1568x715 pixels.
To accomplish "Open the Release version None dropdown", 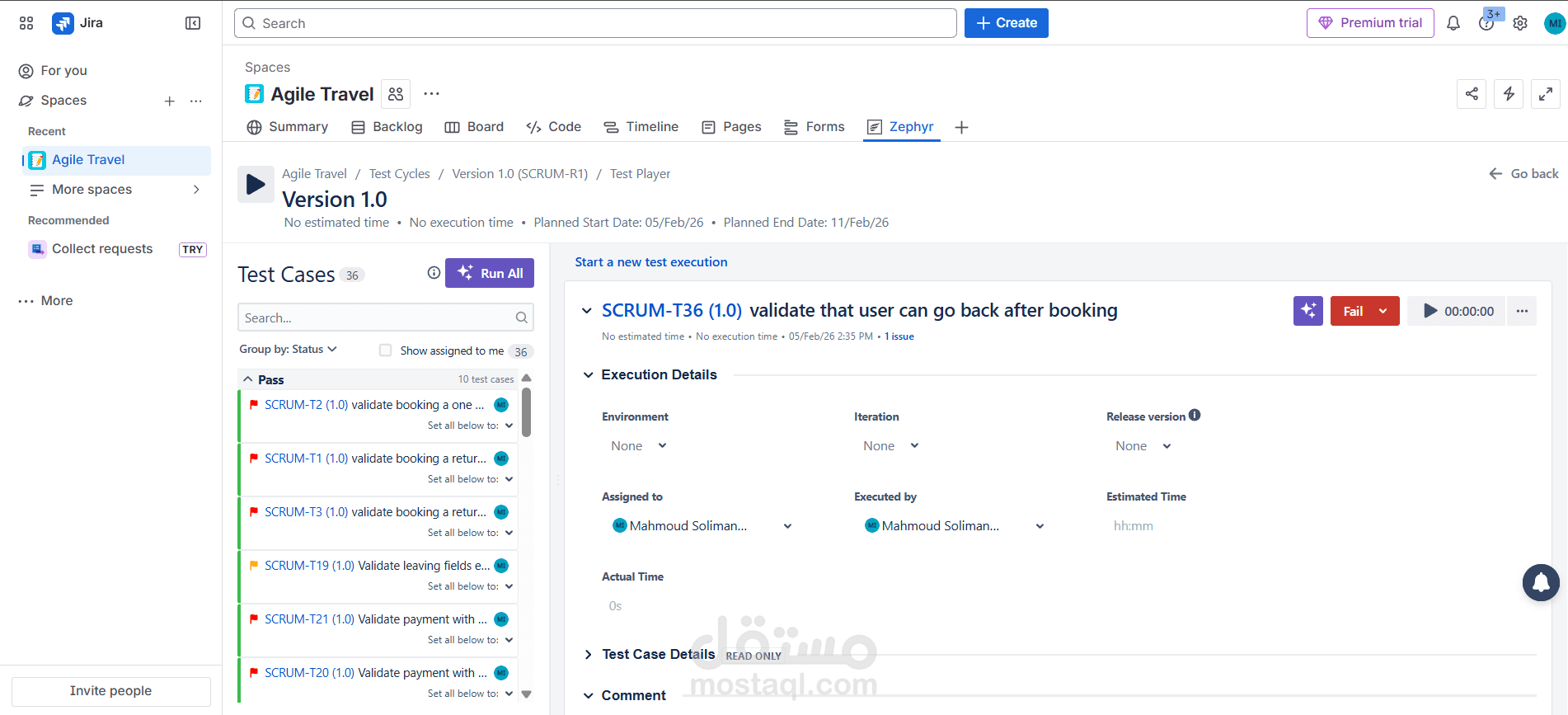I will tap(1143, 446).
